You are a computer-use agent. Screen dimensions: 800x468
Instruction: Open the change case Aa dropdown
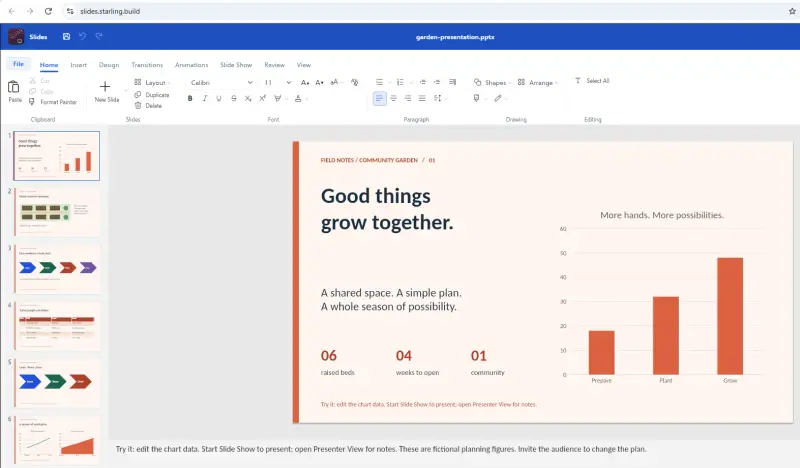click(x=335, y=82)
